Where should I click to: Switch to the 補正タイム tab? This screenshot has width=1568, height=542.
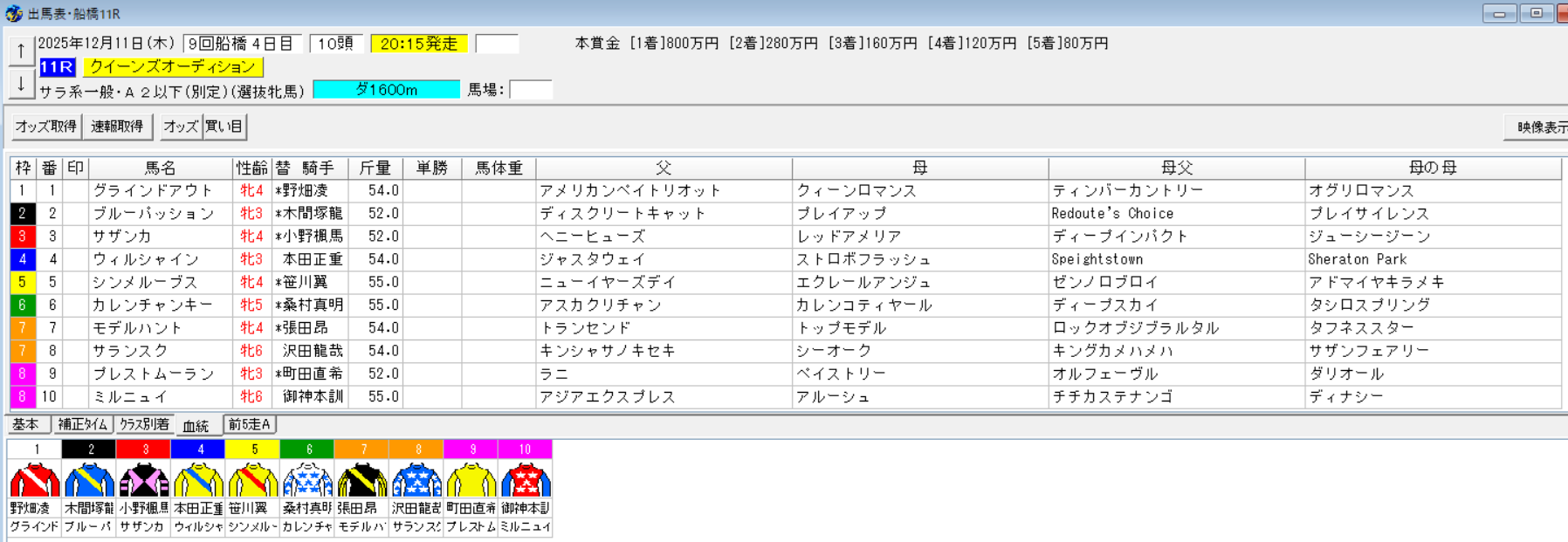[x=83, y=424]
